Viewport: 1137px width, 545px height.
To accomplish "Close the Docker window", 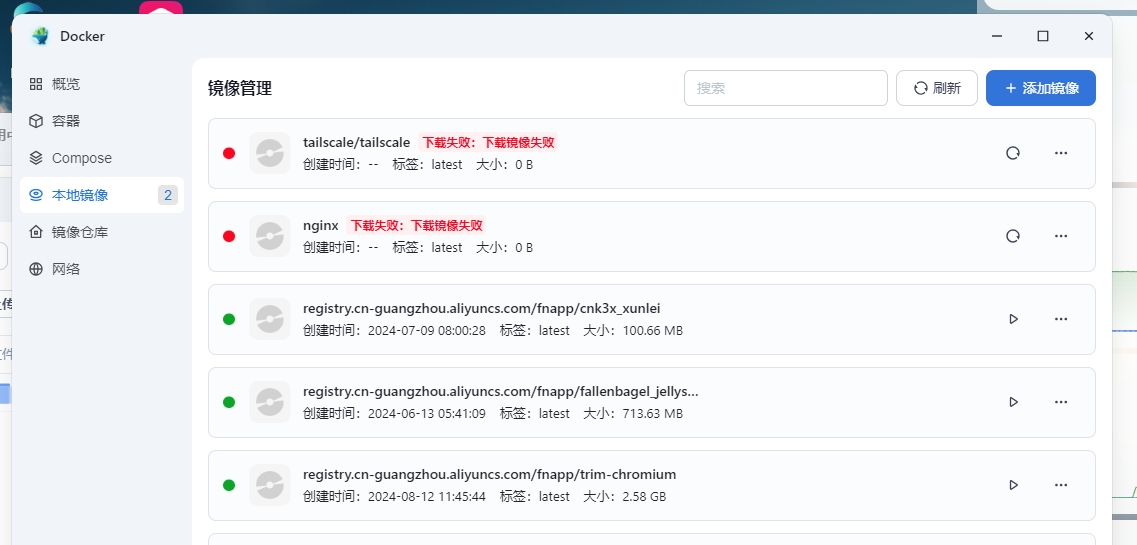I will point(1088,36).
